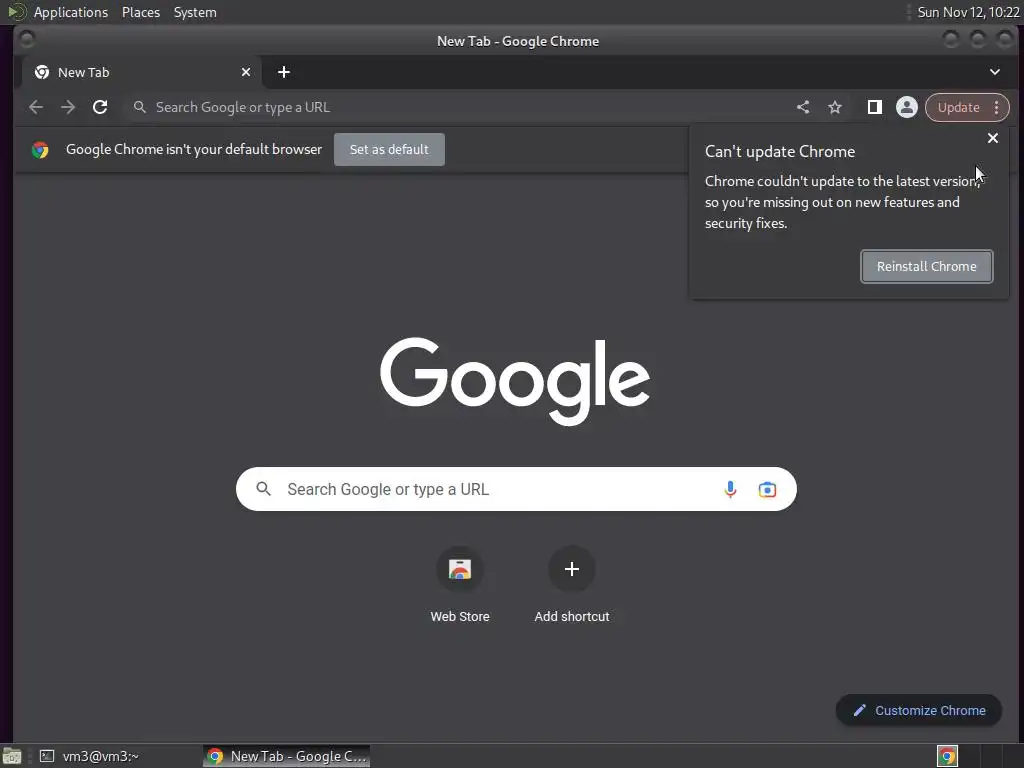Click the Chrome logo in default browser bar

tap(40, 150)
